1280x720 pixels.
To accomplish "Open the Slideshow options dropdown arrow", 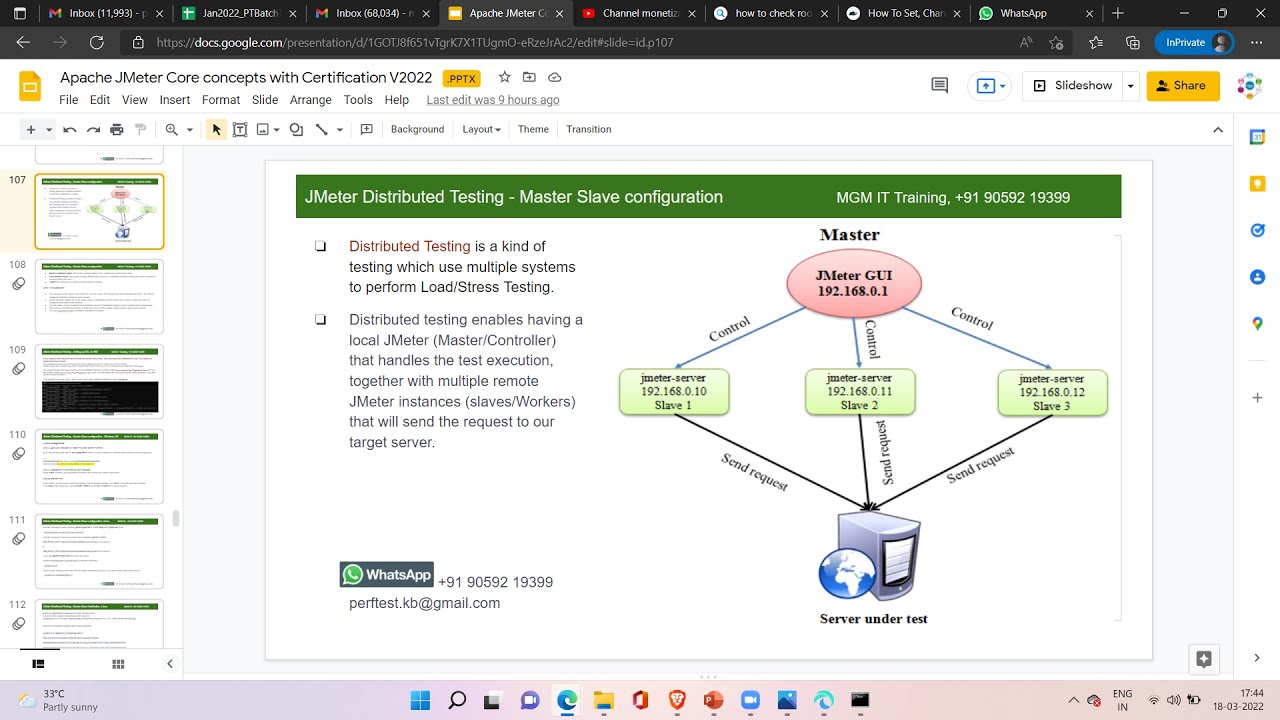I will coord(1130,86).
